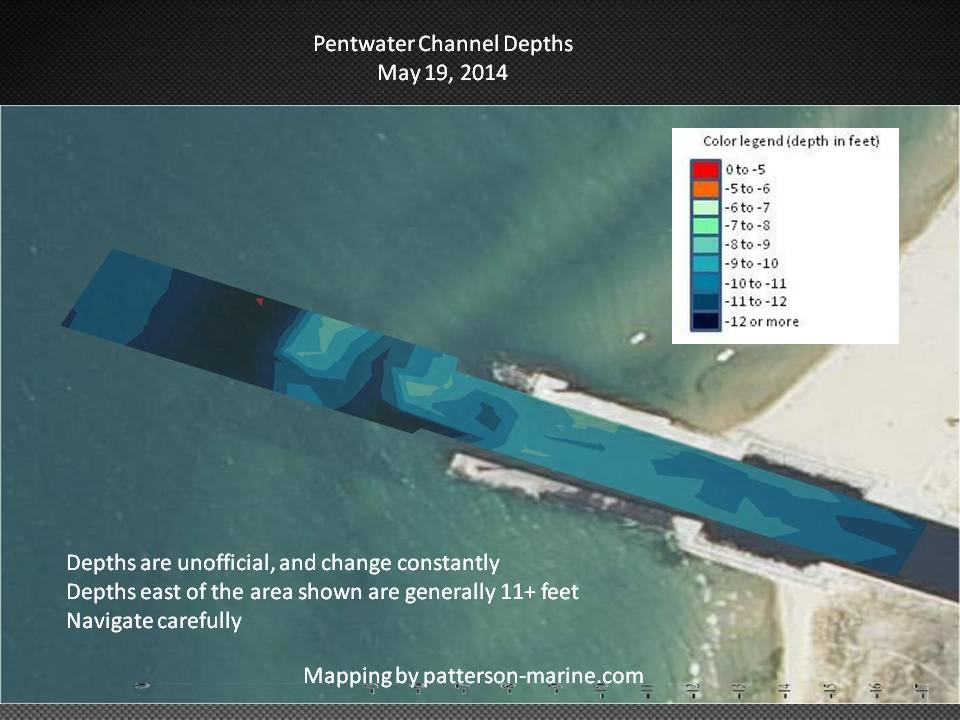
Task: Select the -9 to -10 legend color box
Action: pyautogui.click(x=703, y=264)
